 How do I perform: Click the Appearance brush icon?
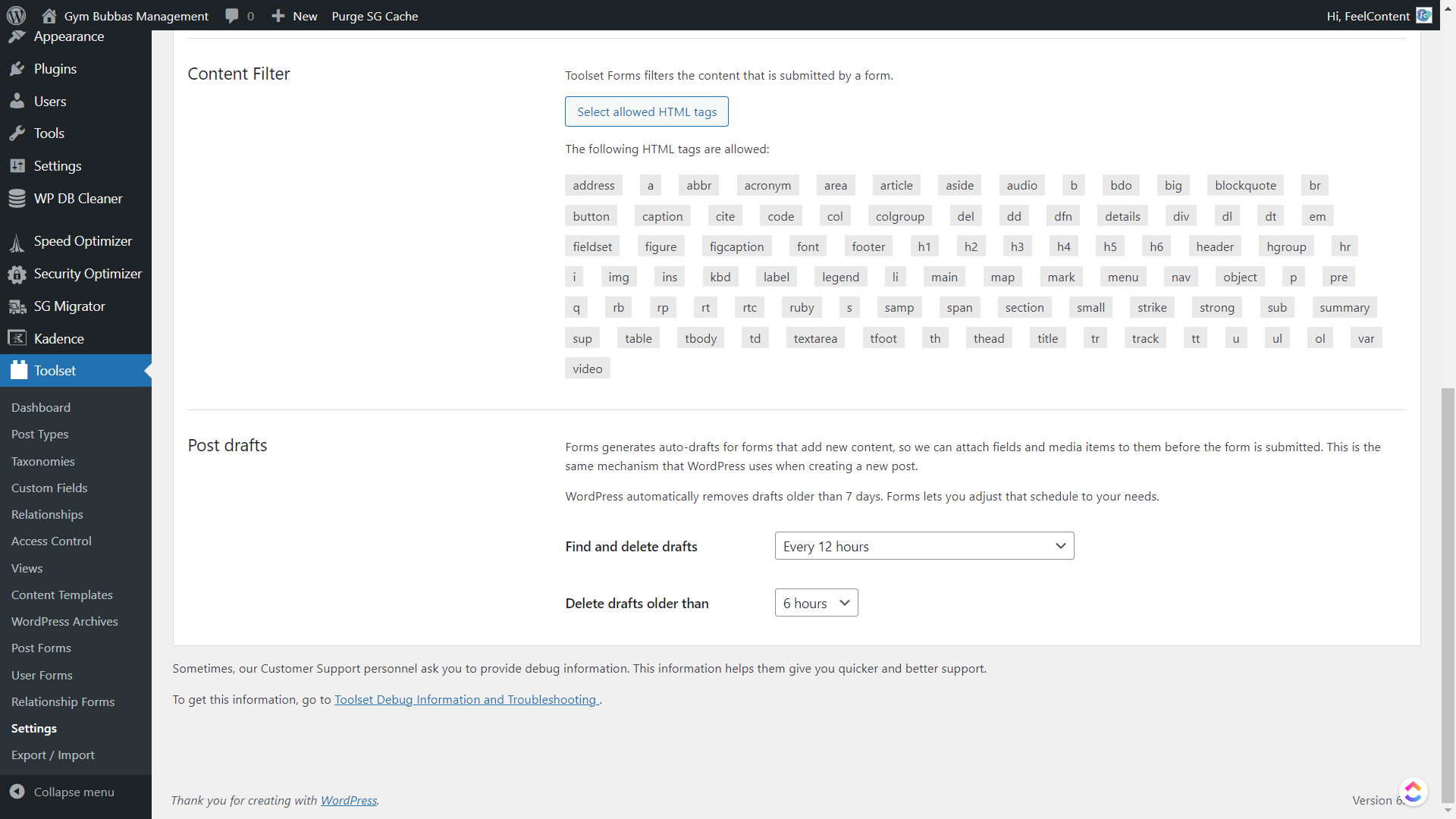(17, 36)
